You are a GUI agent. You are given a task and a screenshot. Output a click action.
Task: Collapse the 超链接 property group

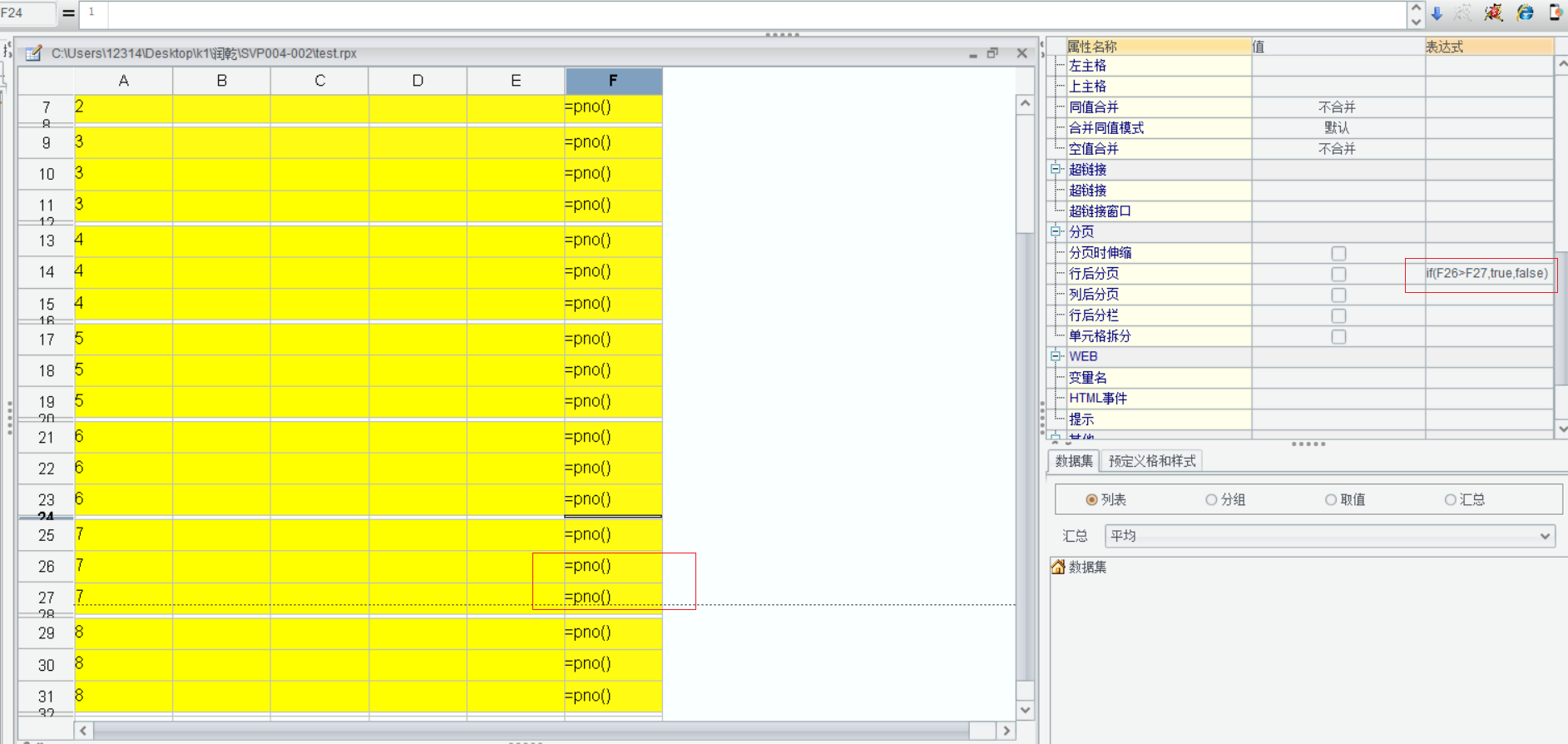tap(1056, 169)
